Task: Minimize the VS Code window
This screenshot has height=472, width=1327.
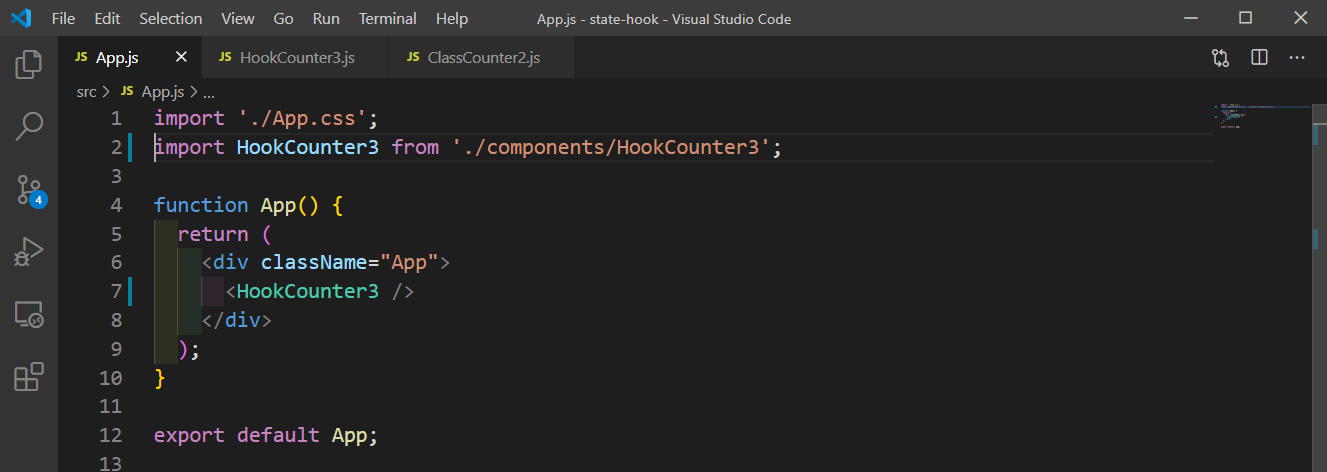Action: tap(1191, 18)
